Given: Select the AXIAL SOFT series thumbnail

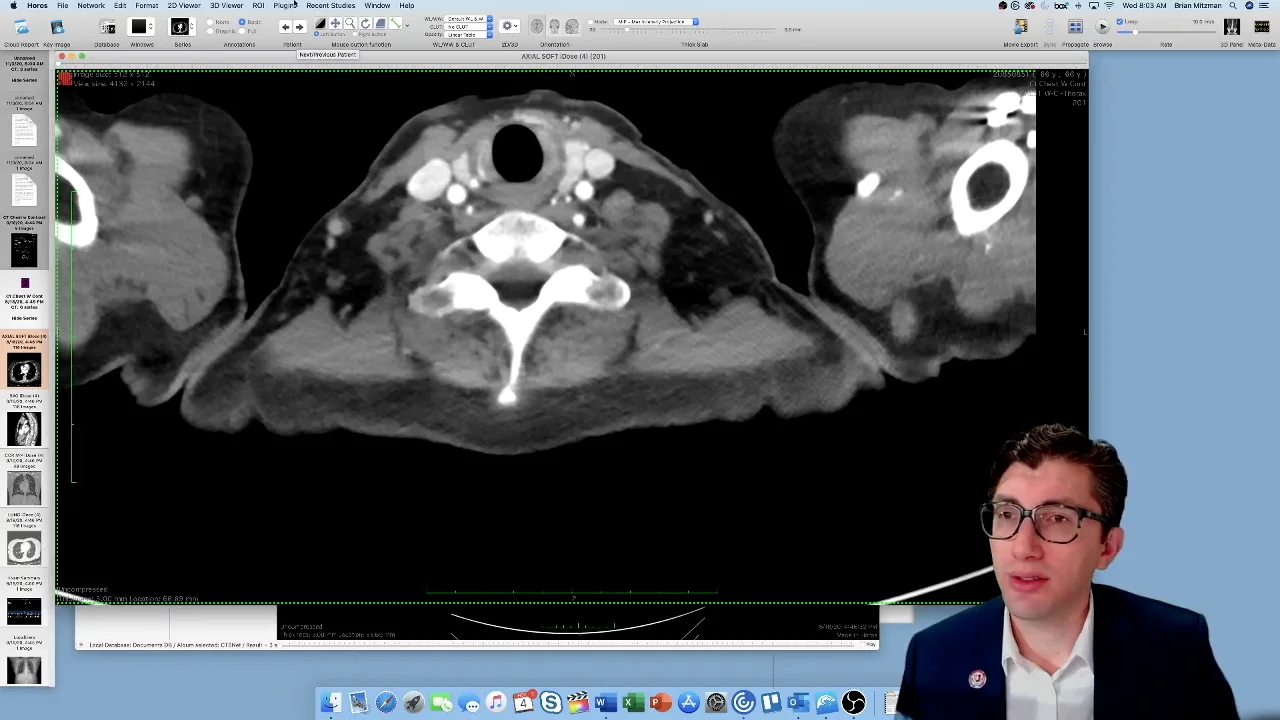Looking at the screenshot, I should [24, 371].
